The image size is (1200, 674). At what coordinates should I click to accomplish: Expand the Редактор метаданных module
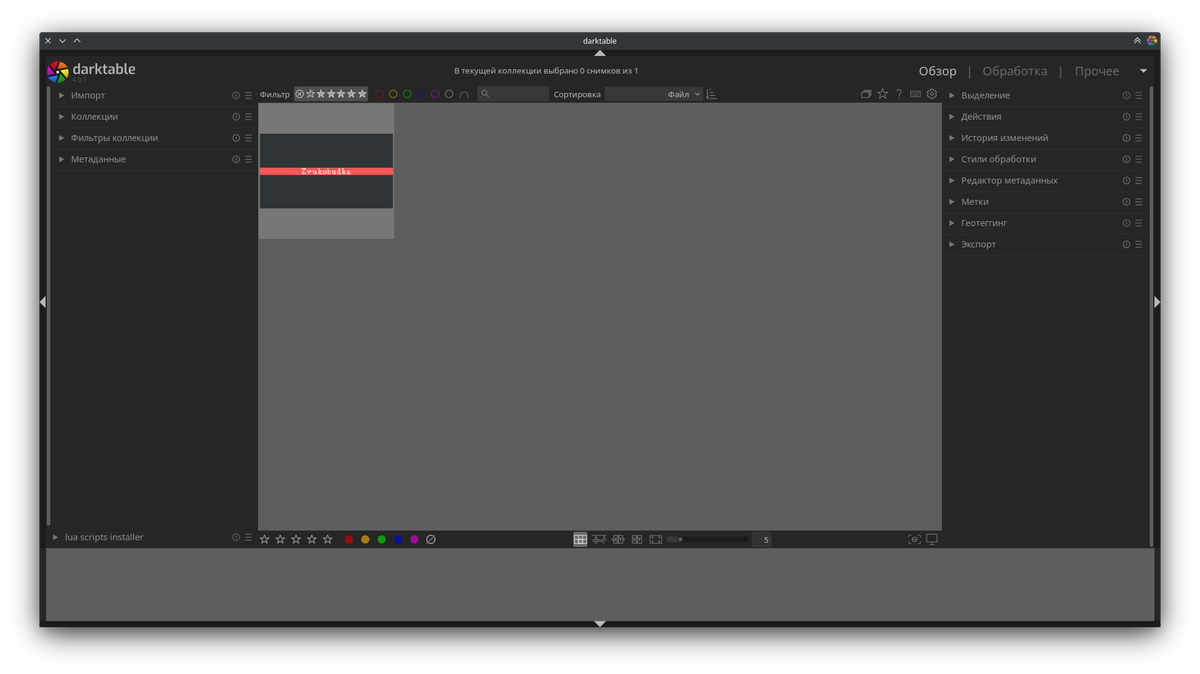(x=951, y=181)
